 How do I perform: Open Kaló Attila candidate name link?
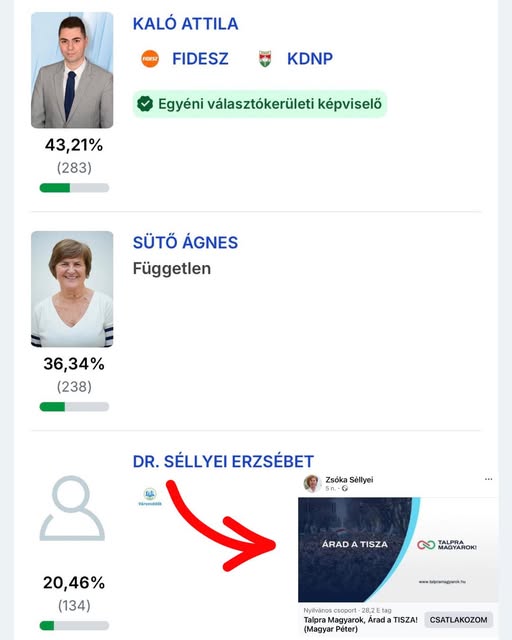point(185,24)
